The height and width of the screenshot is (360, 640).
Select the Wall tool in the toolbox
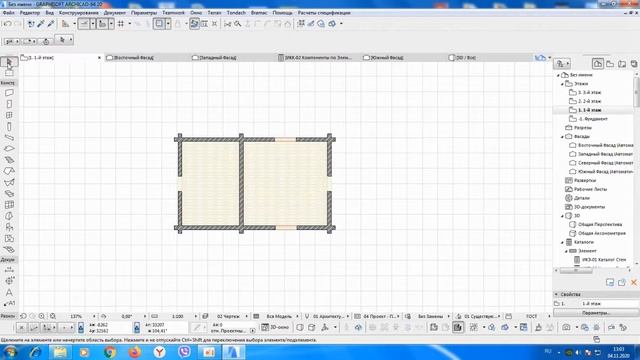point(9,93)
